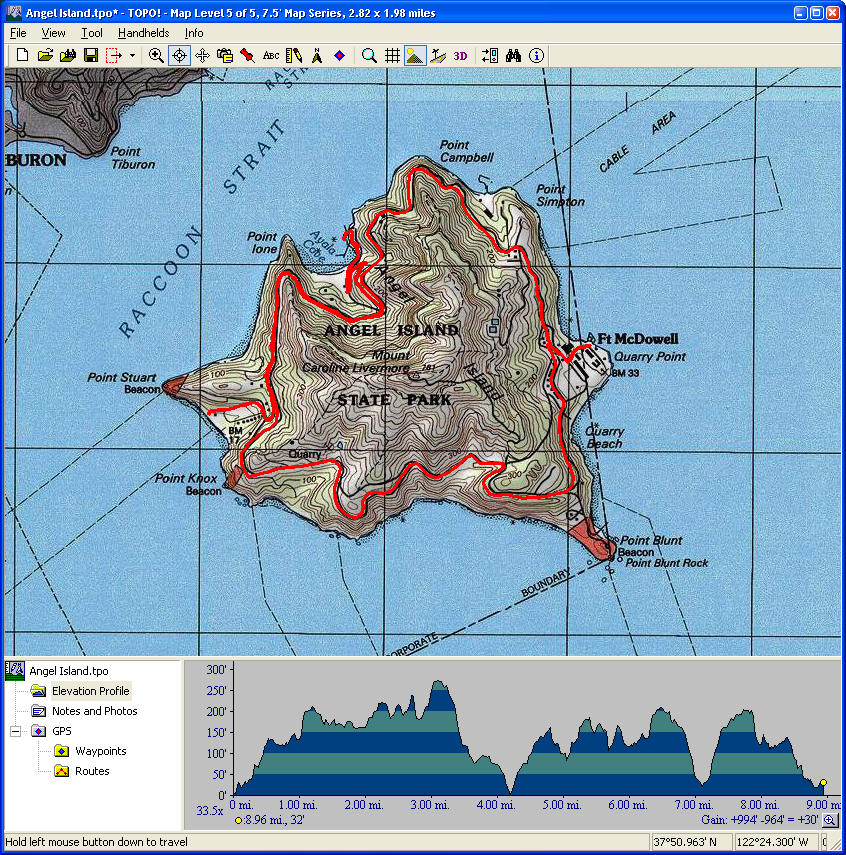The image size is (846, 855).
Task: Click the binoculars find icon
Action: [x=514, y=56]
